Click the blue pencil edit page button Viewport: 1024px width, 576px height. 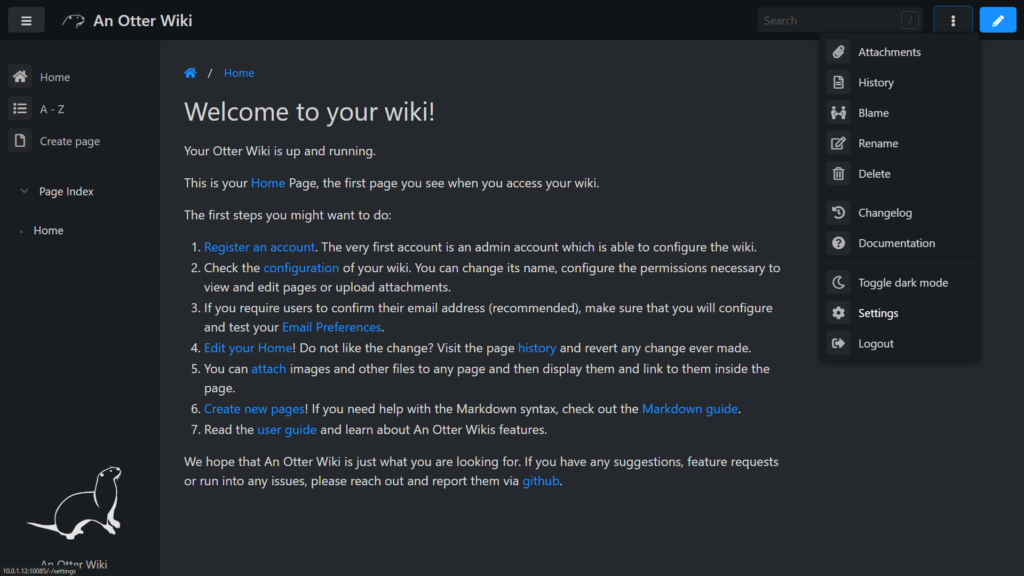click(x=997, y=20)
